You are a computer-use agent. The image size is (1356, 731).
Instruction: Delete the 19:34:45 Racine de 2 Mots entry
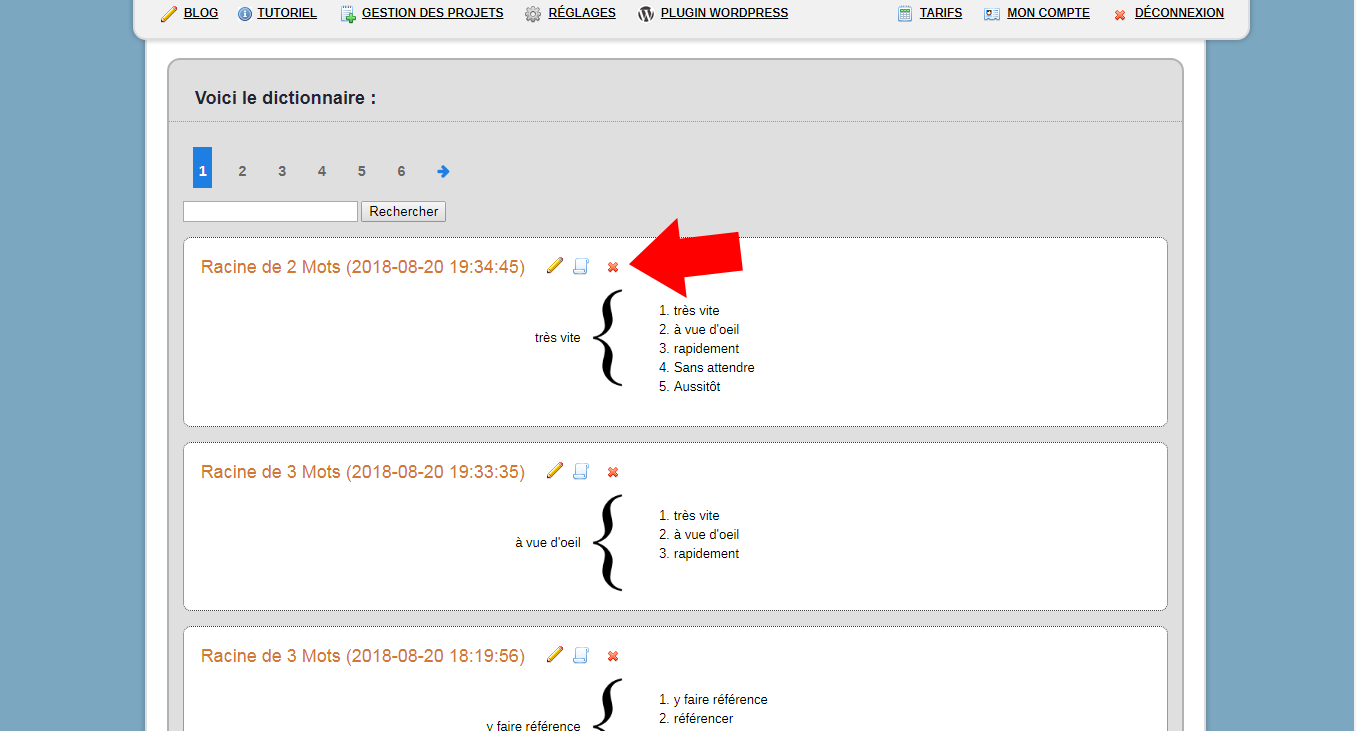click(x=613, y=267)
